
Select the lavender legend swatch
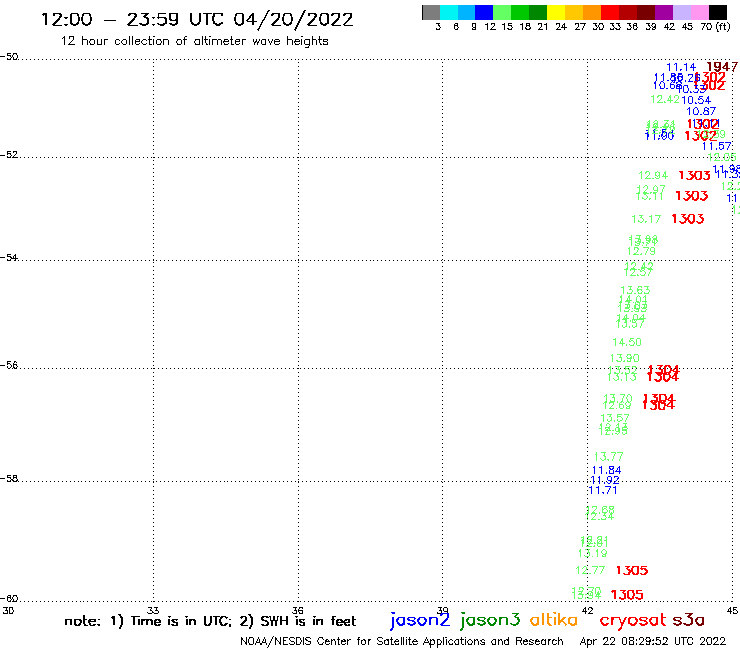coord(681,12)
